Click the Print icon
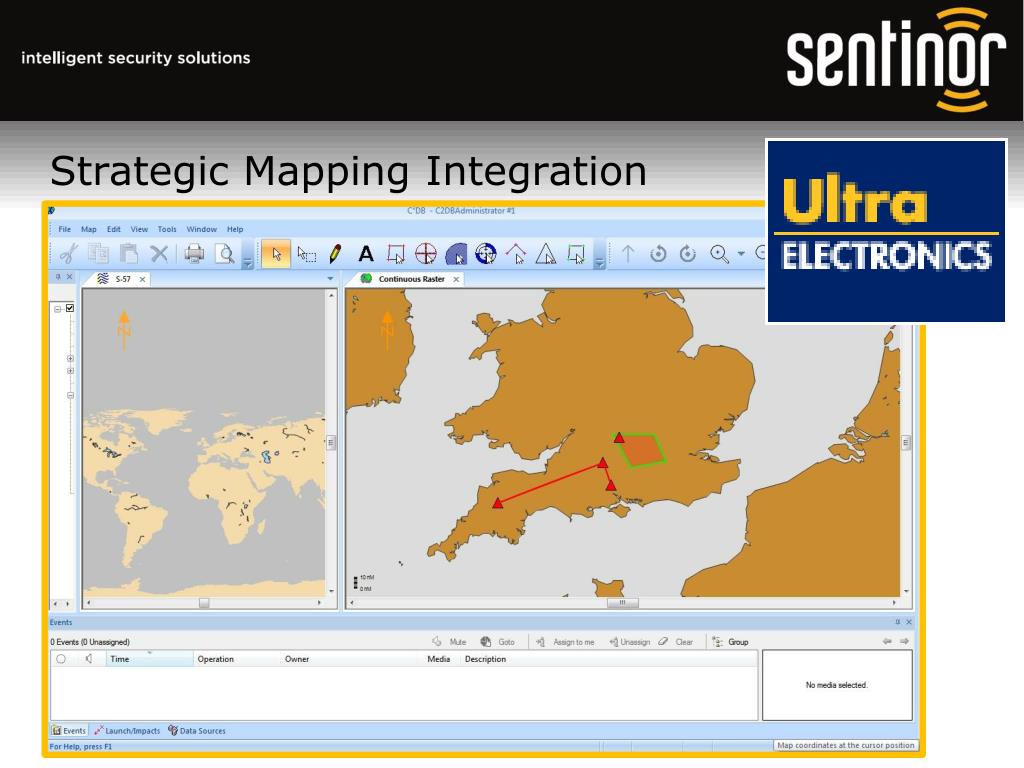Image resolution: width=1024 pixels, height=768 pixels. point(194,253)
